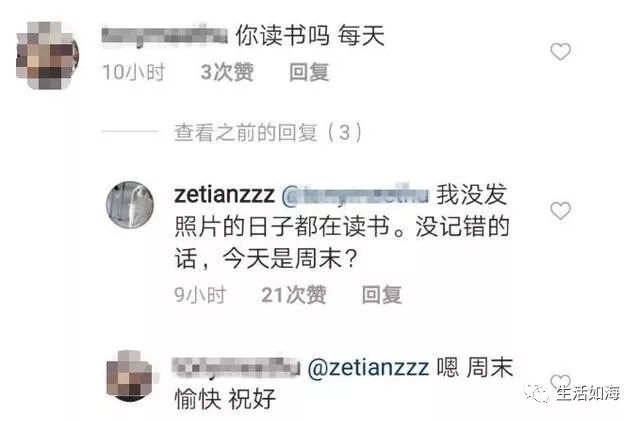The image size is (640, 421).
Task: Open the zetianzzz username link
Action: click(x=224, y=195)
